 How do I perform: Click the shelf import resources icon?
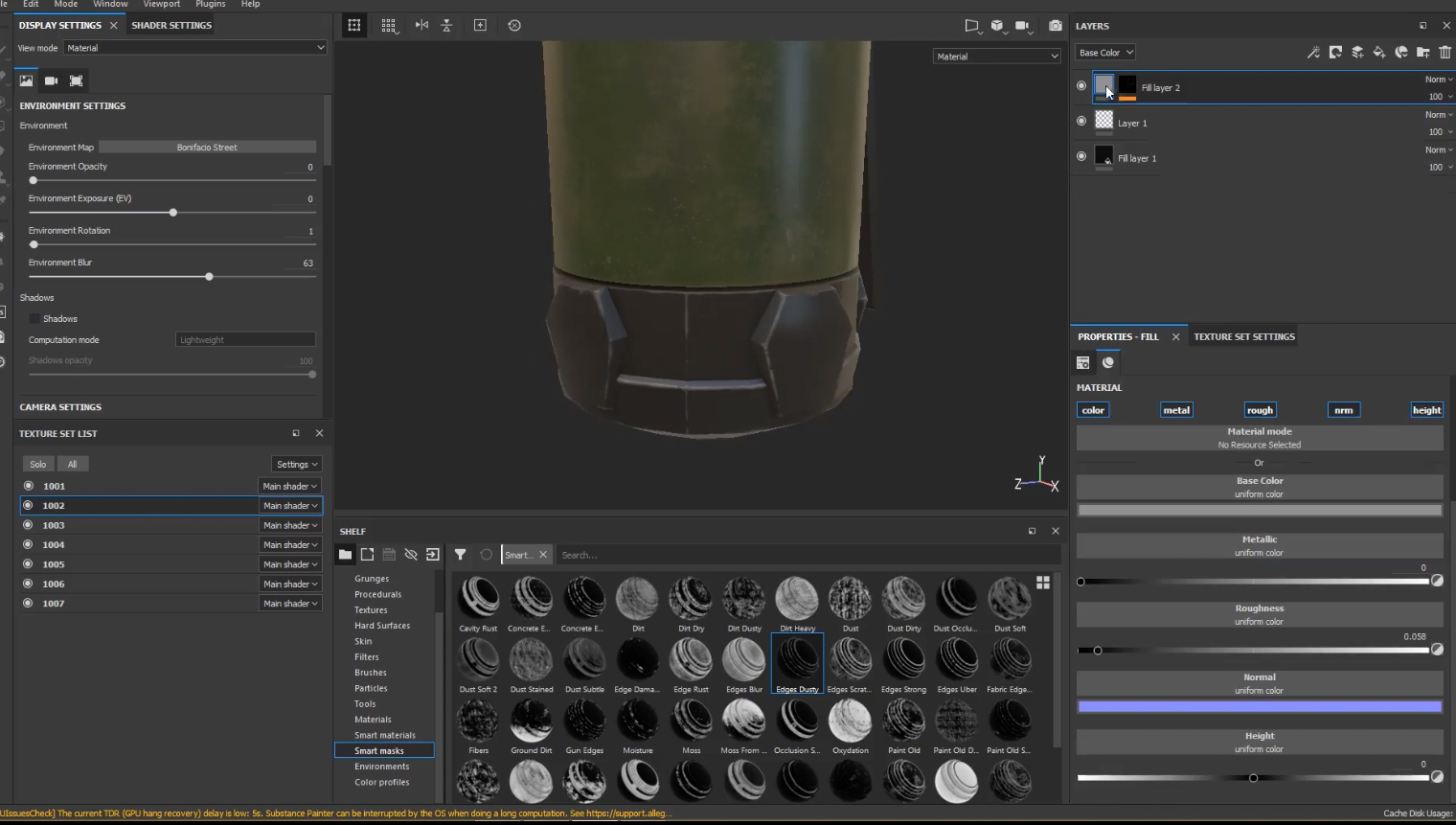point(433,555)
